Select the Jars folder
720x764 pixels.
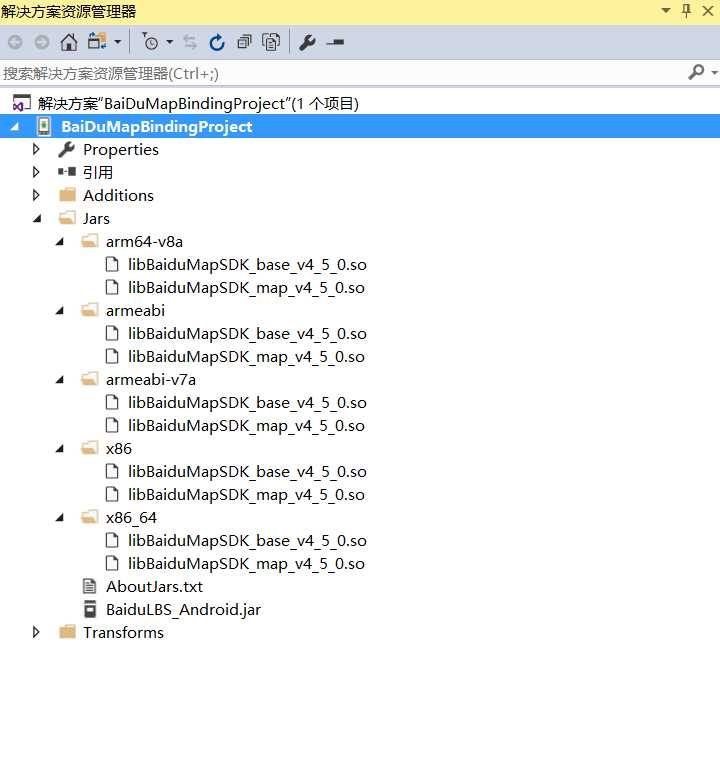point(96,218)
